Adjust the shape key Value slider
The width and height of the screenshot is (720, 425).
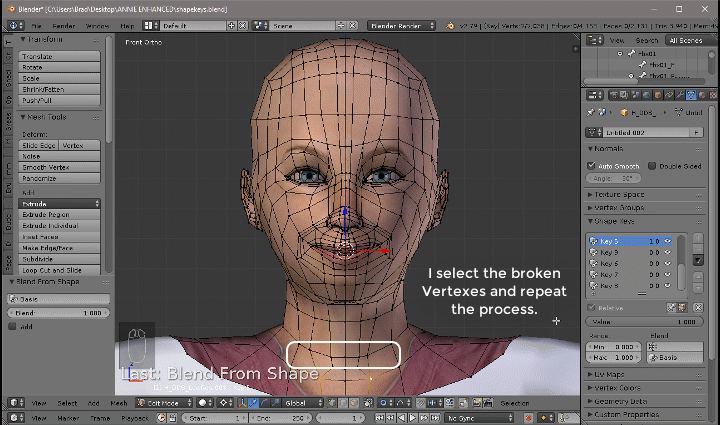pos(642,322)
